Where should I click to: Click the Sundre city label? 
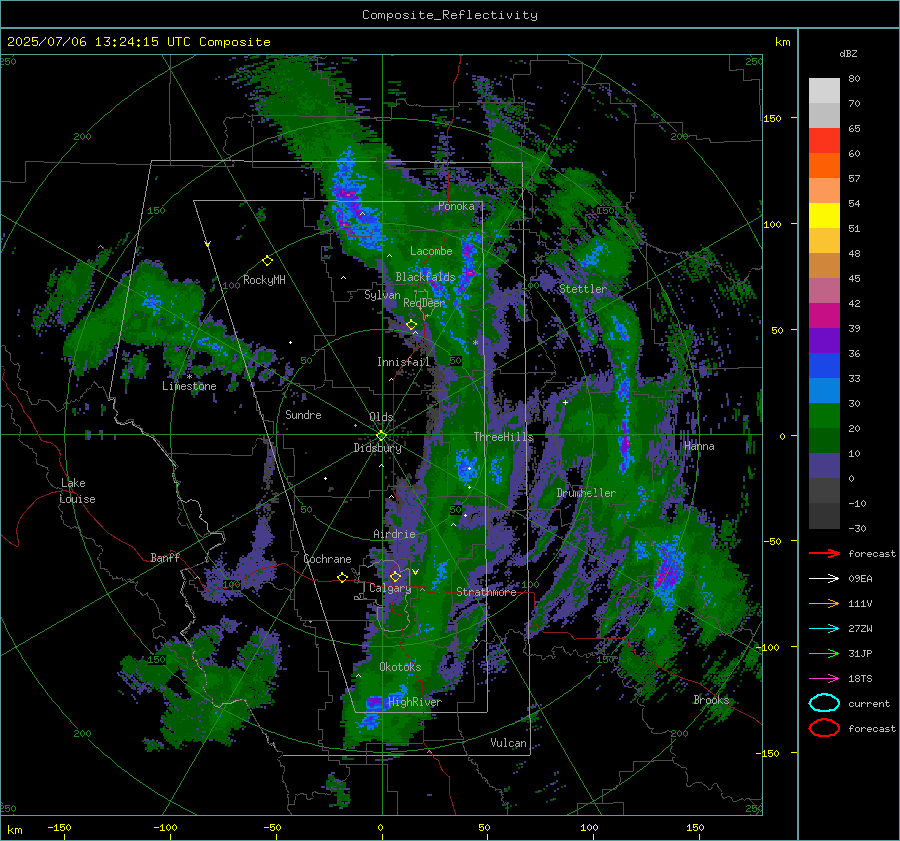[303, 414]
